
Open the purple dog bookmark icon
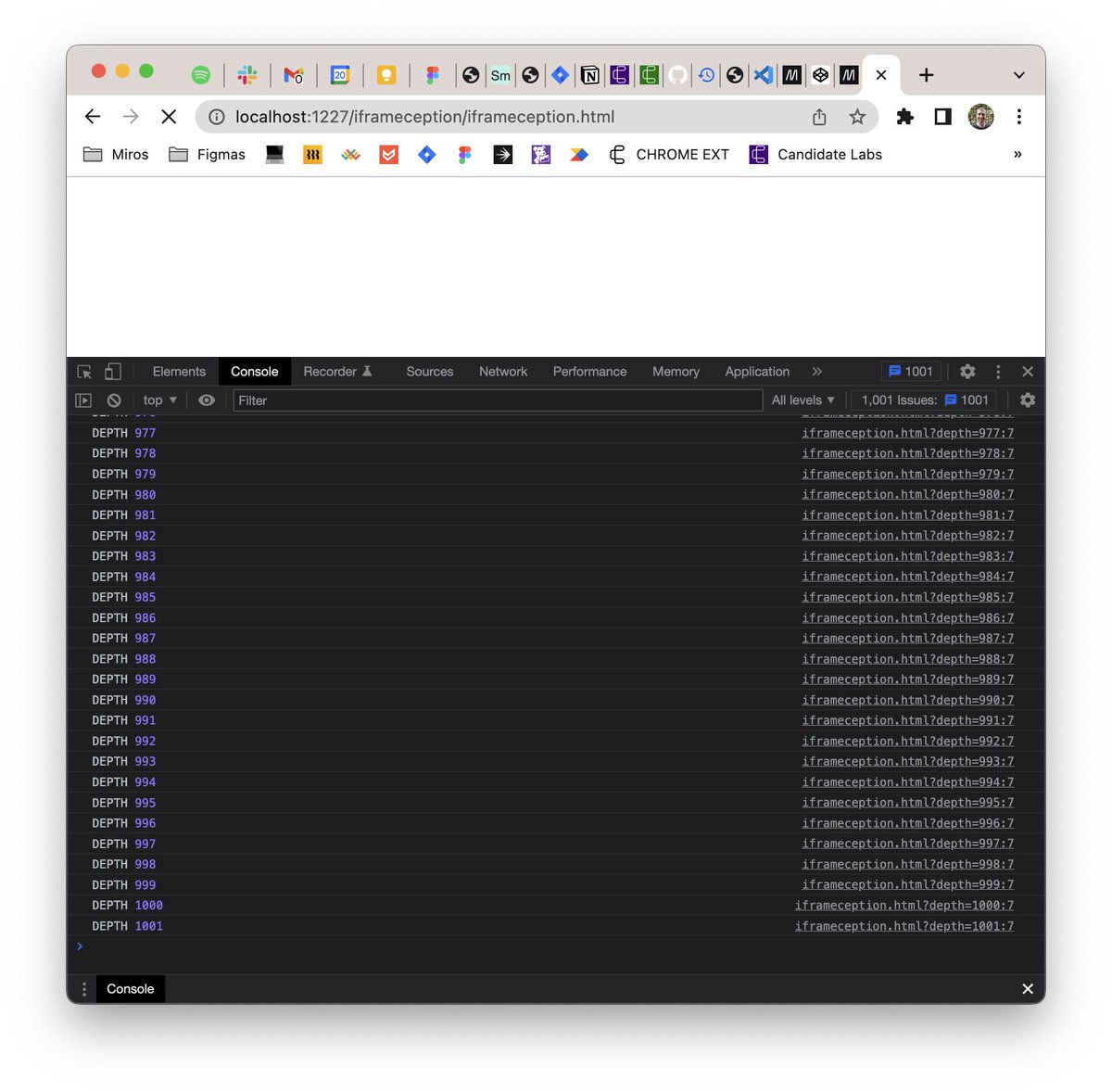click(x=541, y=155)
